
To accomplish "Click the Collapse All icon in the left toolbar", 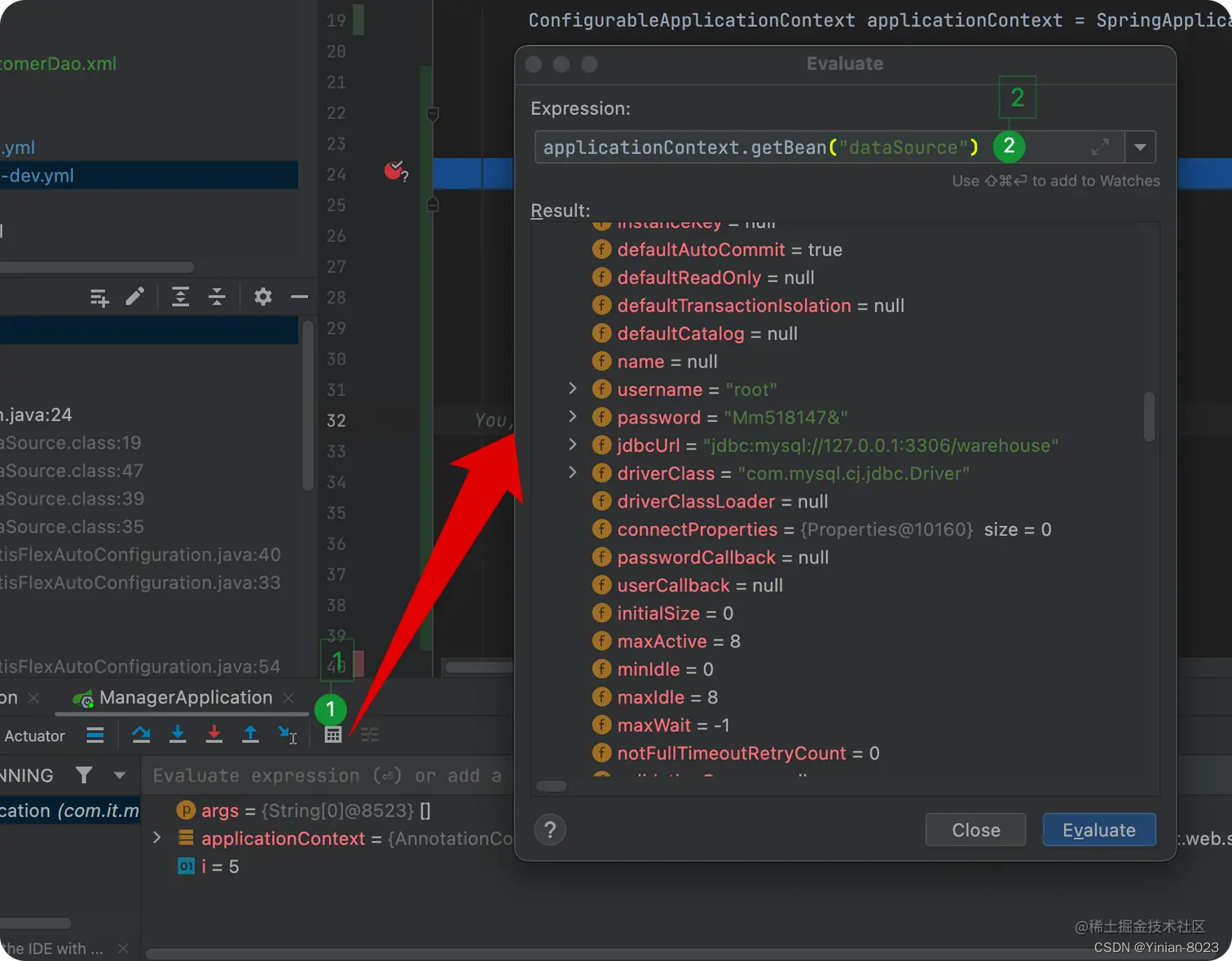I will point(217,296).
